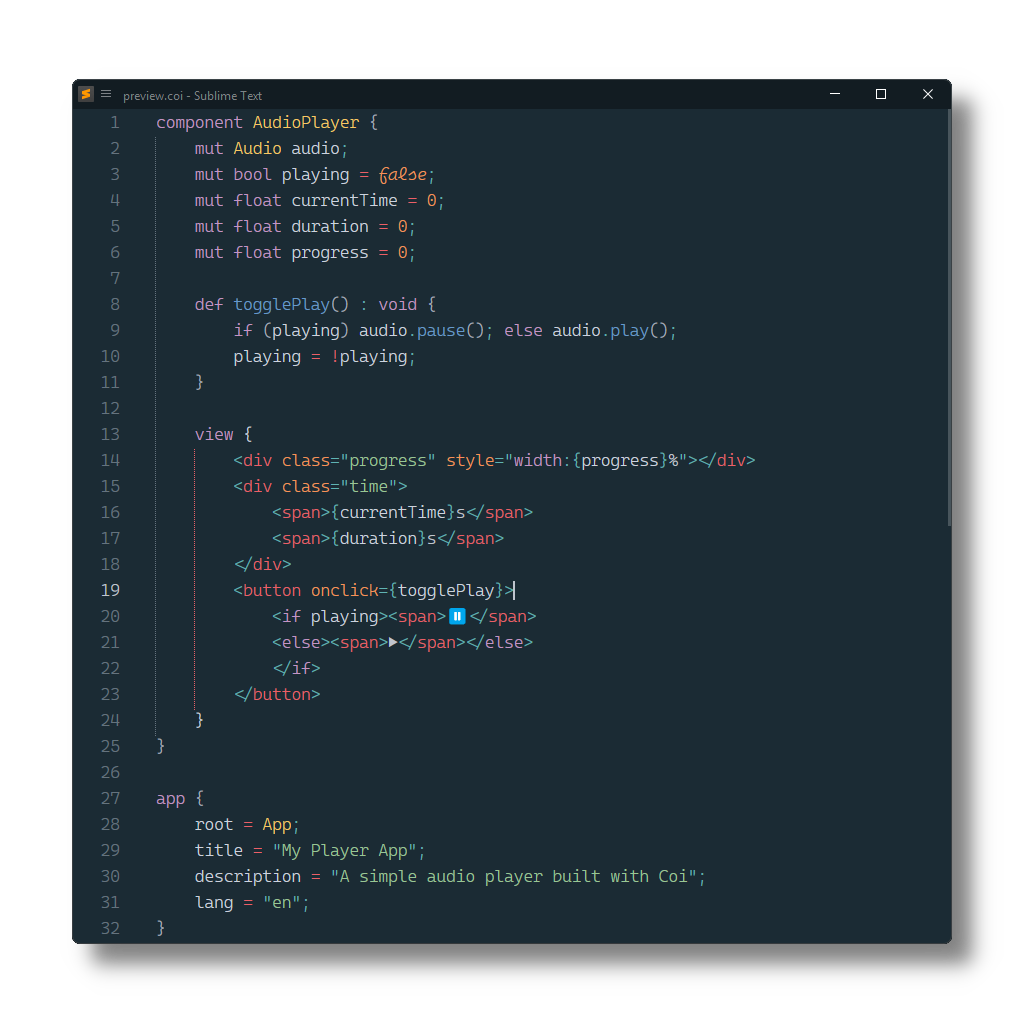Click the 'bool' type keyword
The width and height of the screenshot is (1024, 1024).
253,174
